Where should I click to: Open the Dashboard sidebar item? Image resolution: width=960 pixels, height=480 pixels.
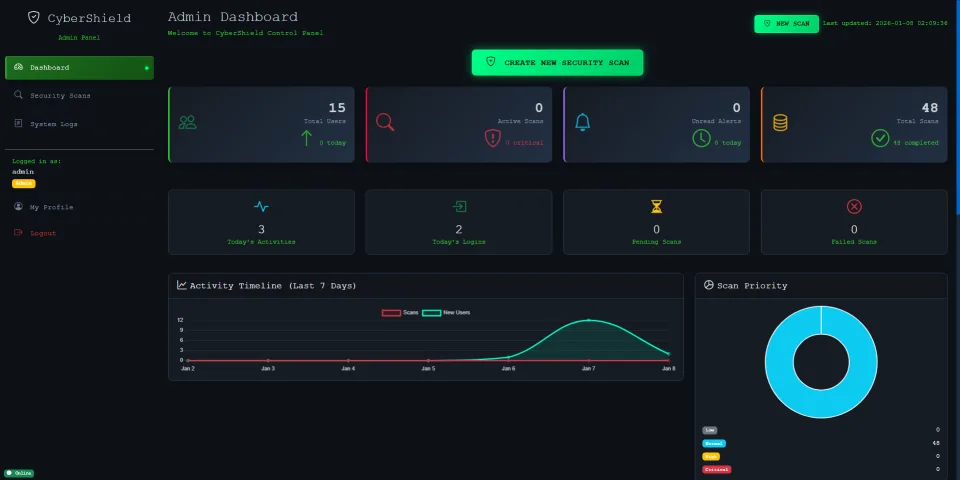(80, 68)
